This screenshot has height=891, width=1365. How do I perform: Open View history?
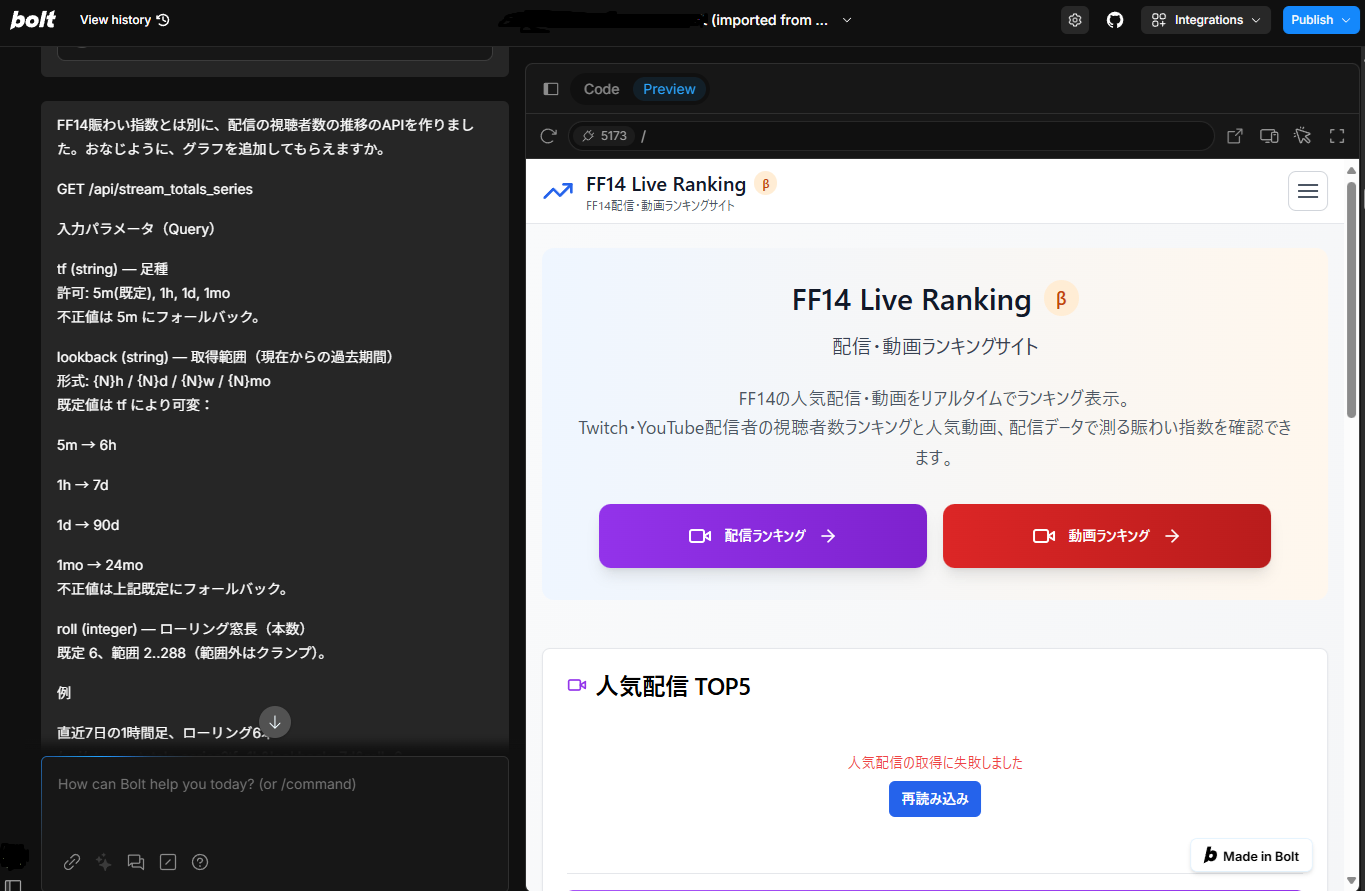[x=124, y=20]
